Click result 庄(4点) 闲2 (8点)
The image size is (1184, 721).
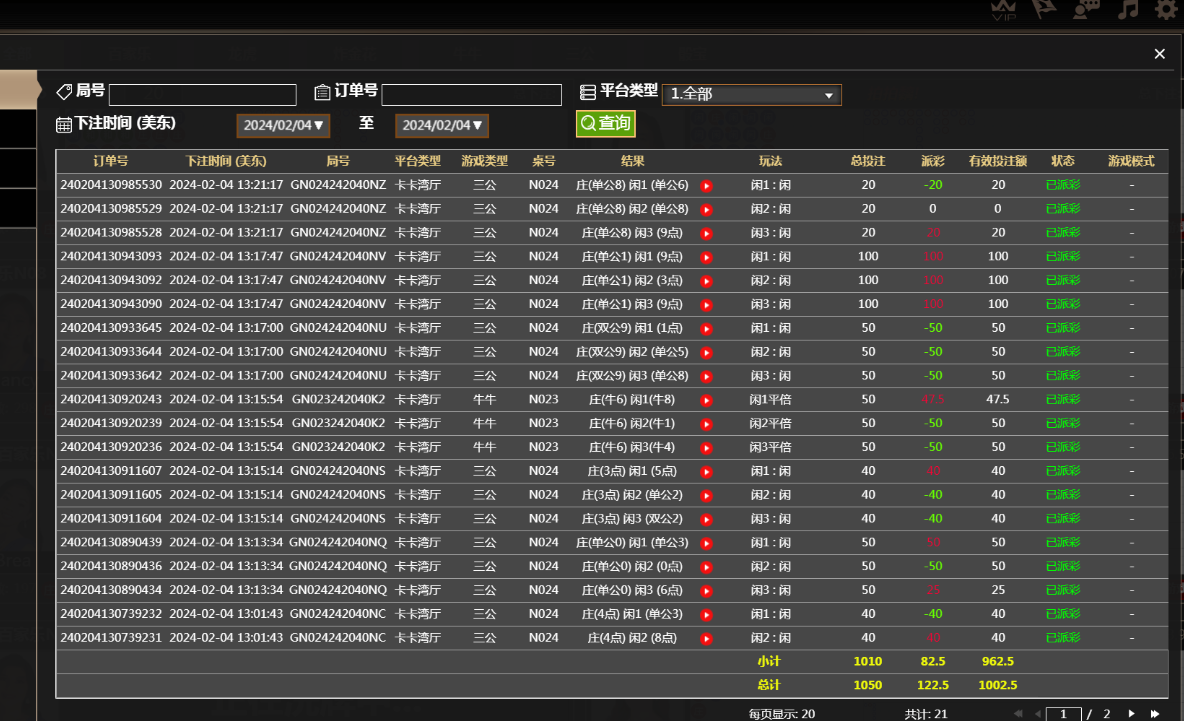pos(632,638)
